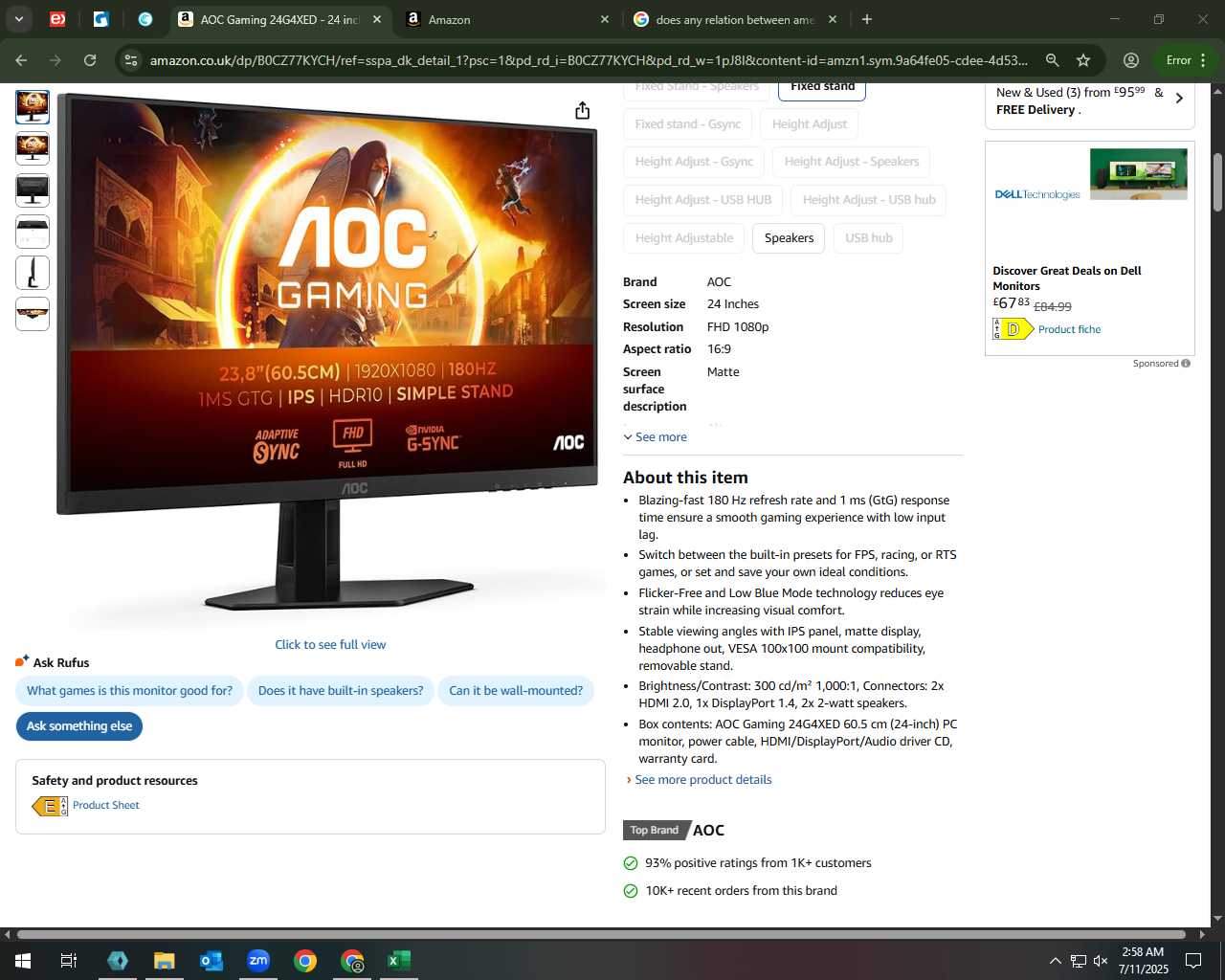Choose the Fixed stand - Gsync option
The image size is (1225, 980).
tap(688, 123)
